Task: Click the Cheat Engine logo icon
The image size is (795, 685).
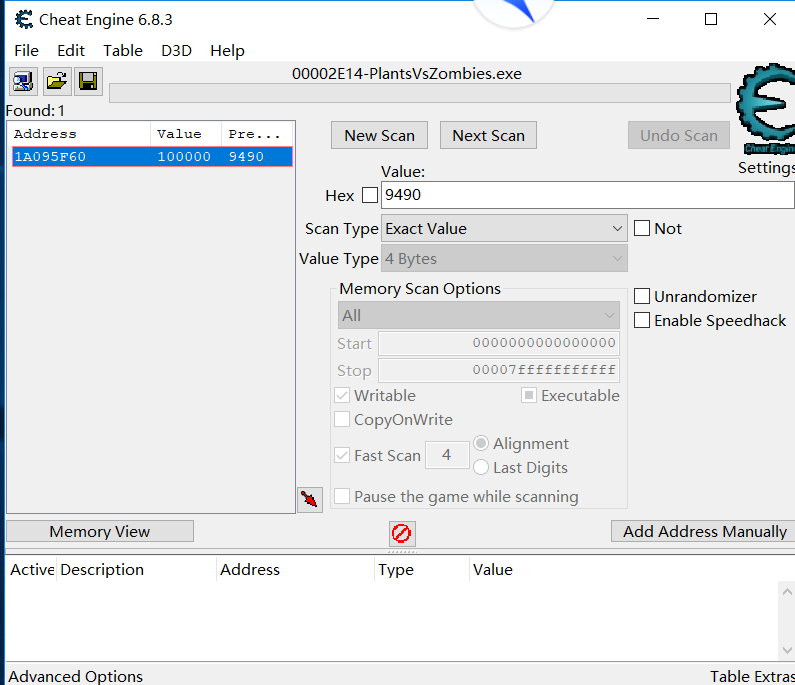Action: pos(766,109)
